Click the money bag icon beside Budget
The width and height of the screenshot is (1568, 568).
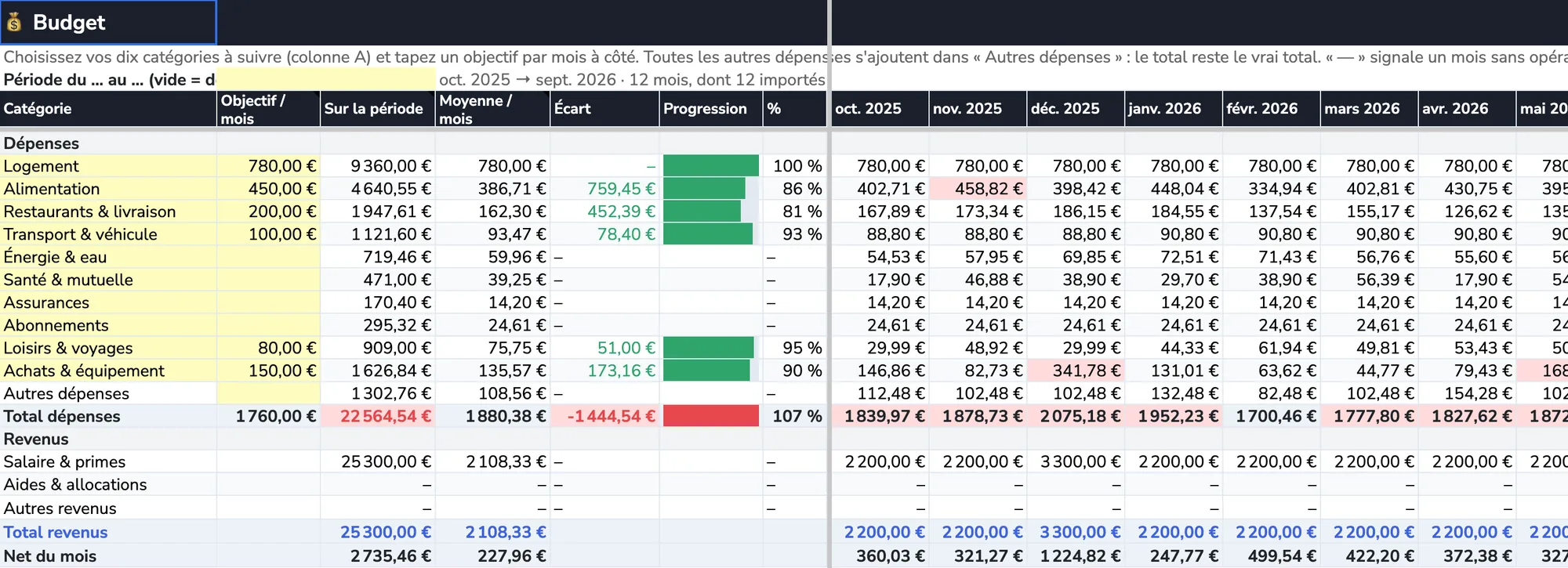(13, 23)
